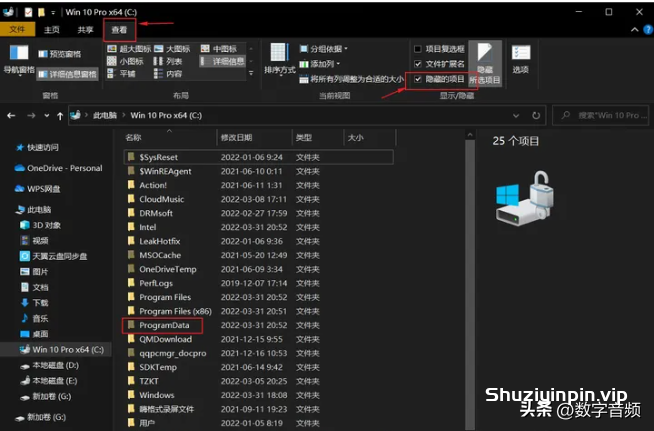This screenshot has width=654, height=431.
Task: Toggle the 详细信息窗格 details pane
Action: click(x=67, y=74)
